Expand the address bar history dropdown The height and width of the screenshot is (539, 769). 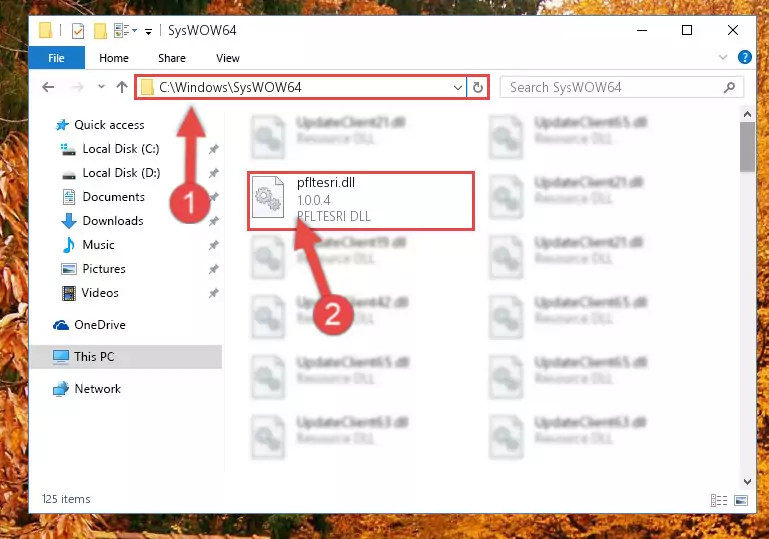click(x=458, y=88)
